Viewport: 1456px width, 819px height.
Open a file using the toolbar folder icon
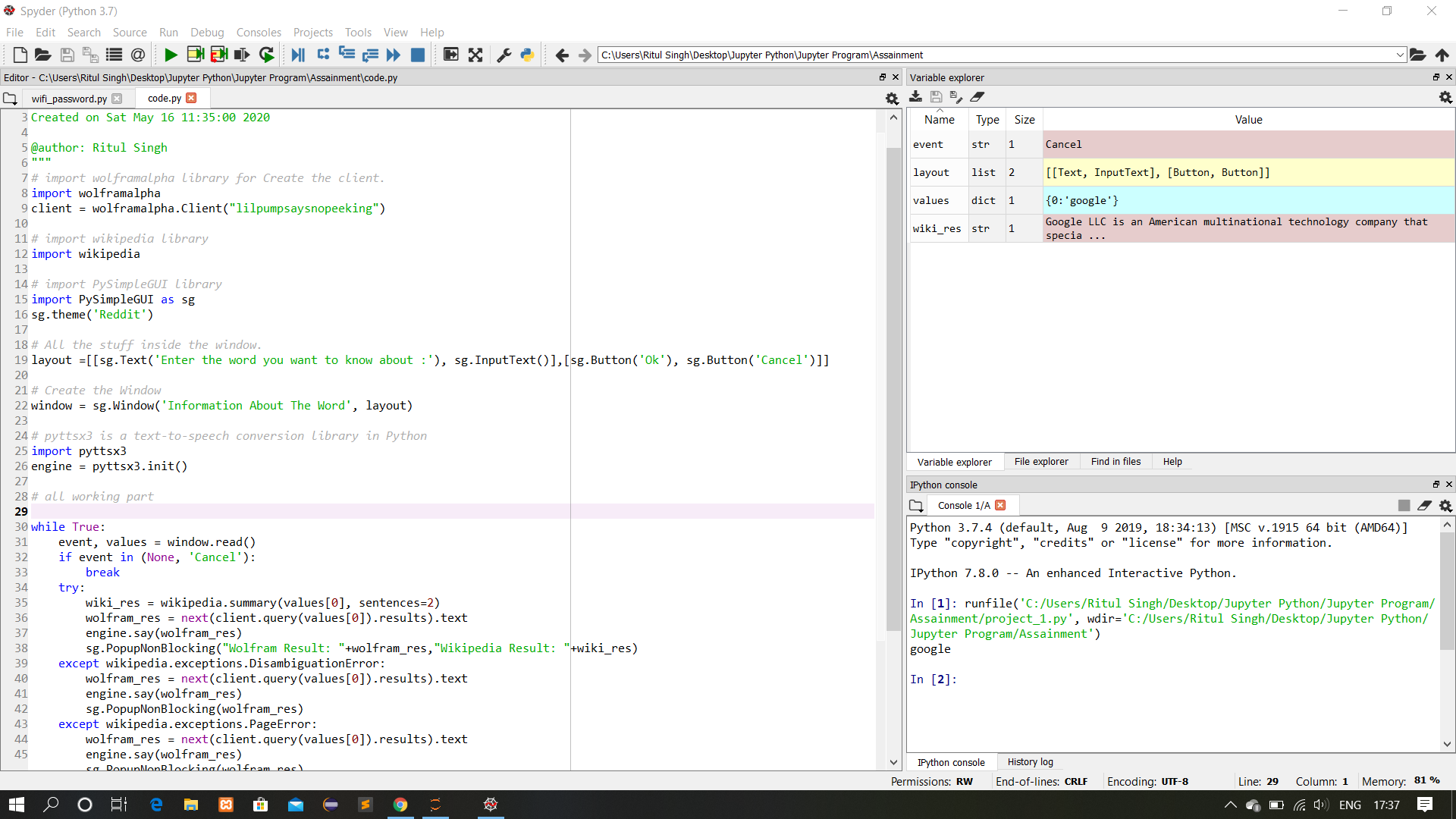pos(43,55)
